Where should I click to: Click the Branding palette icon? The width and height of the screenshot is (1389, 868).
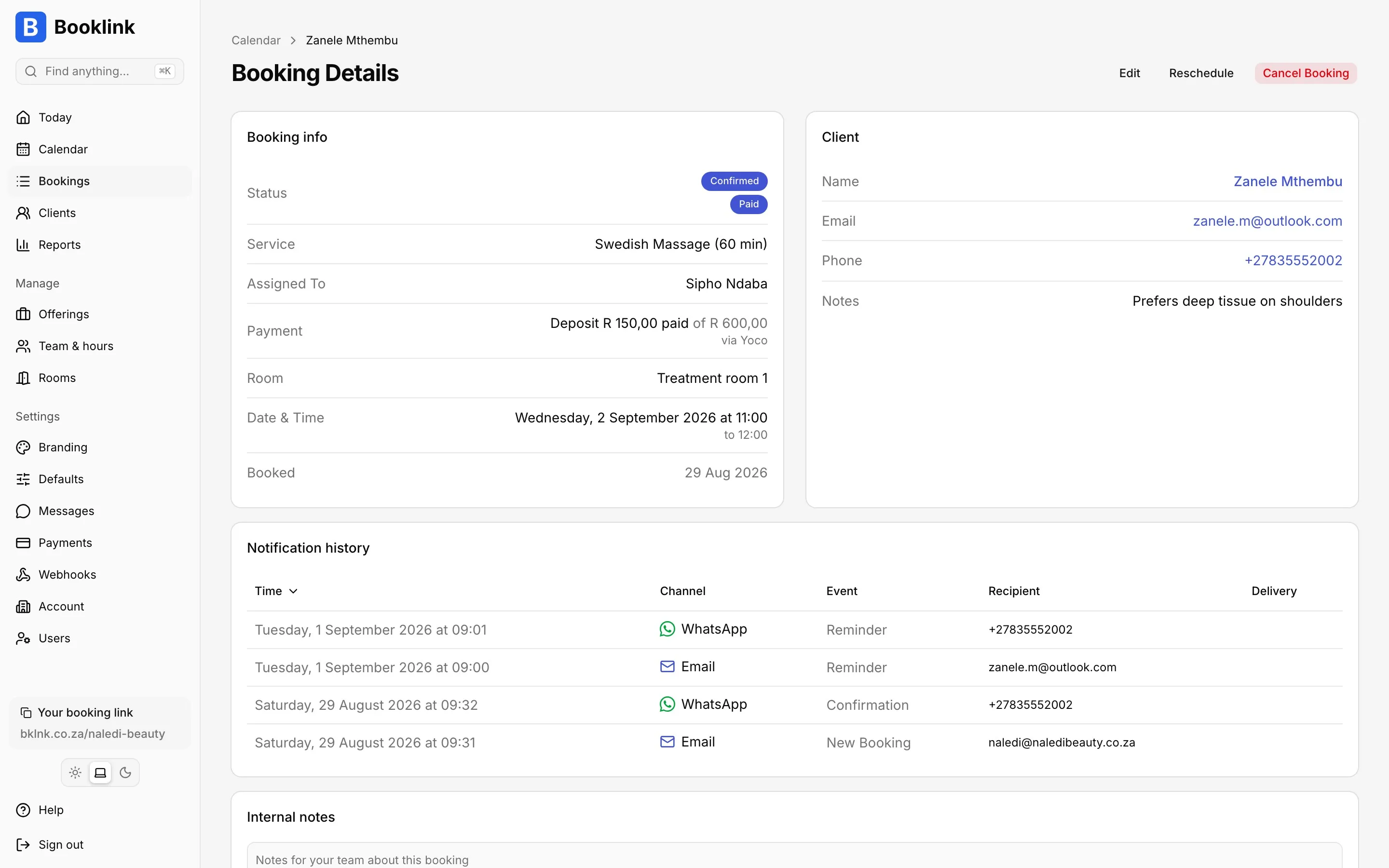[x=23, y=448]
